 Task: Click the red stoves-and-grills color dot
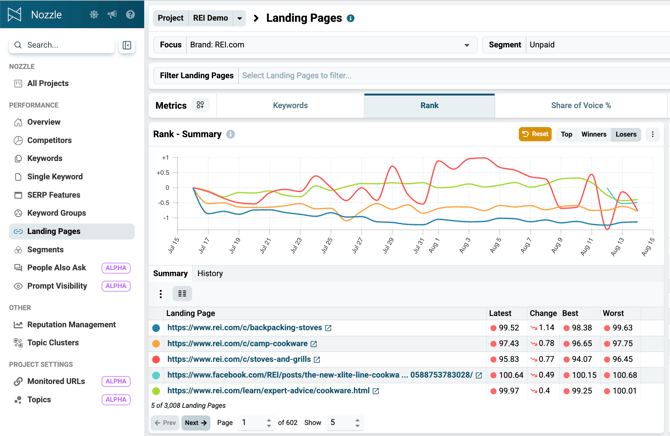click(156, 359)
